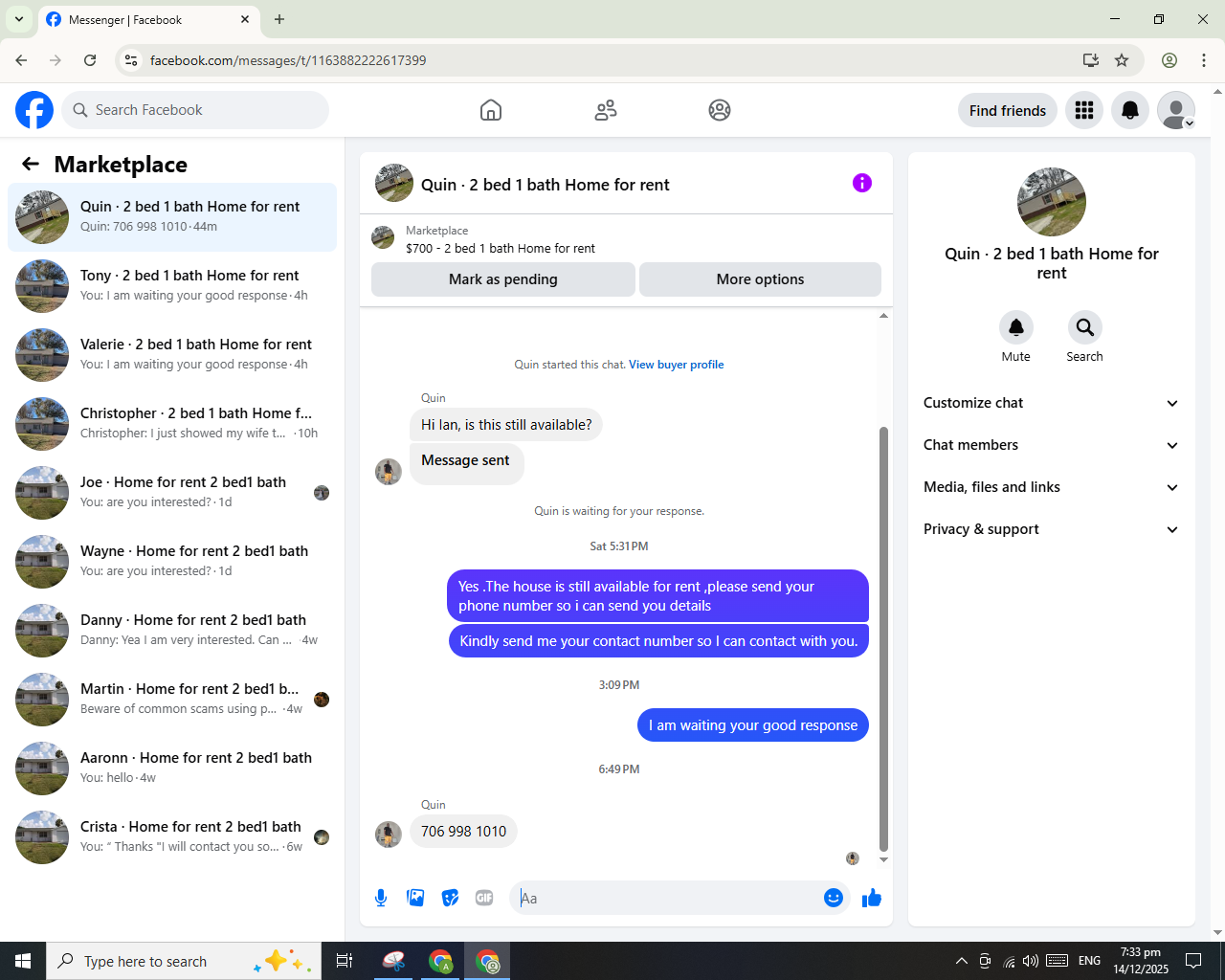Expand the Customize chat section
Screen dimensions: 1225x980
[1051, 403]
